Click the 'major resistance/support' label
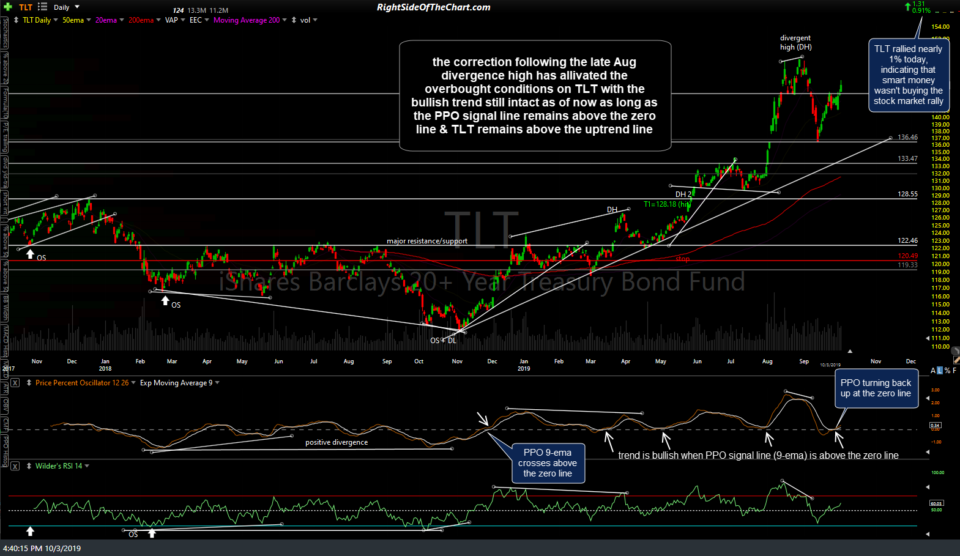 tap(427, 241)
